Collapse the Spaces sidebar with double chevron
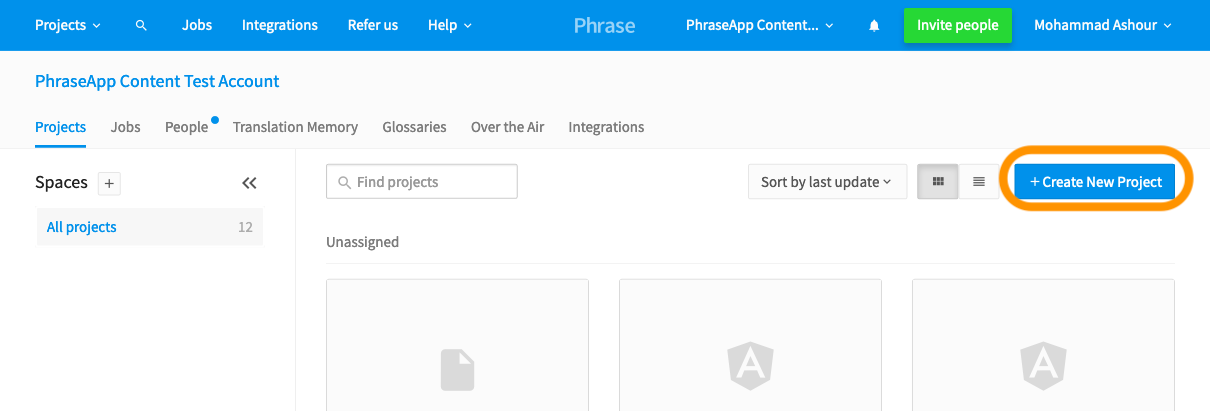Screen dimensions: 1210x411 pyautogui.click(x=249, y=183)
